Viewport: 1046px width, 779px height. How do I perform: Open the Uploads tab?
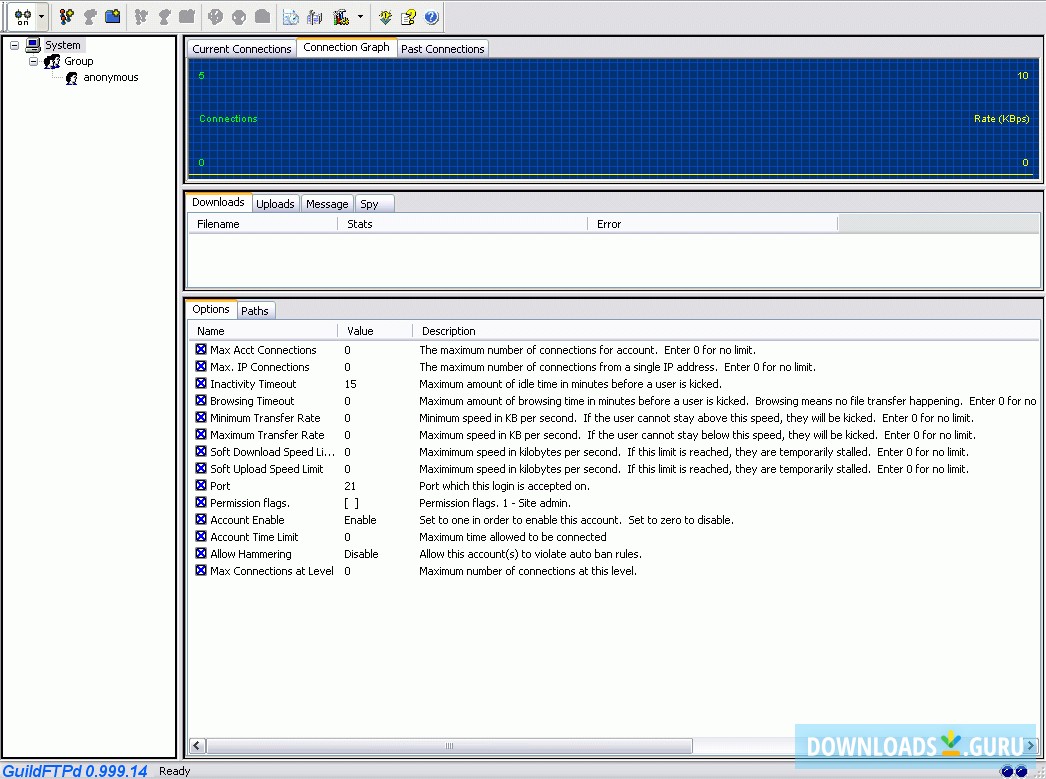click(x=275, y=204)
